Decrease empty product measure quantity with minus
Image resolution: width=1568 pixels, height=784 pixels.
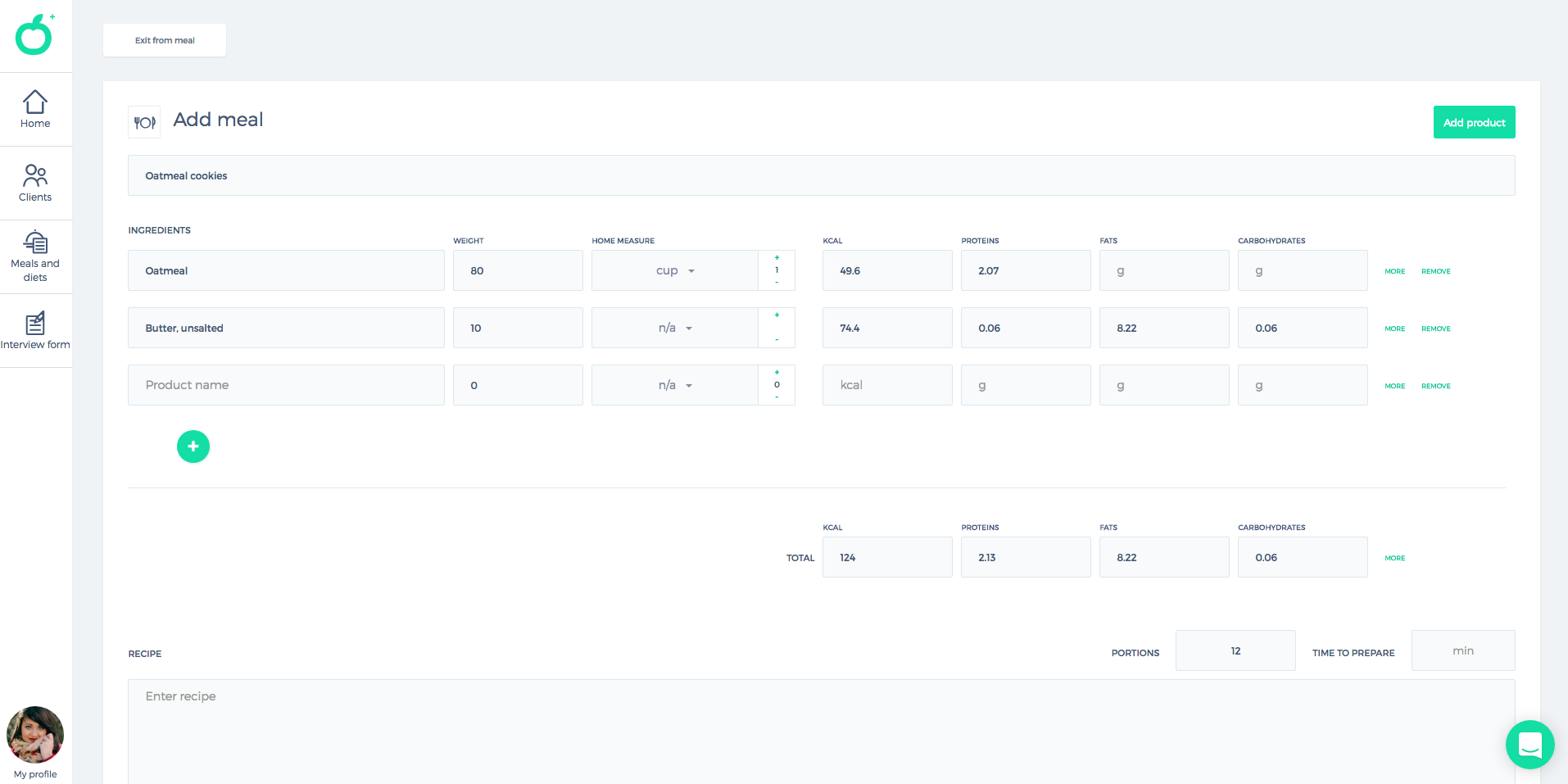[x=777, y=397]
